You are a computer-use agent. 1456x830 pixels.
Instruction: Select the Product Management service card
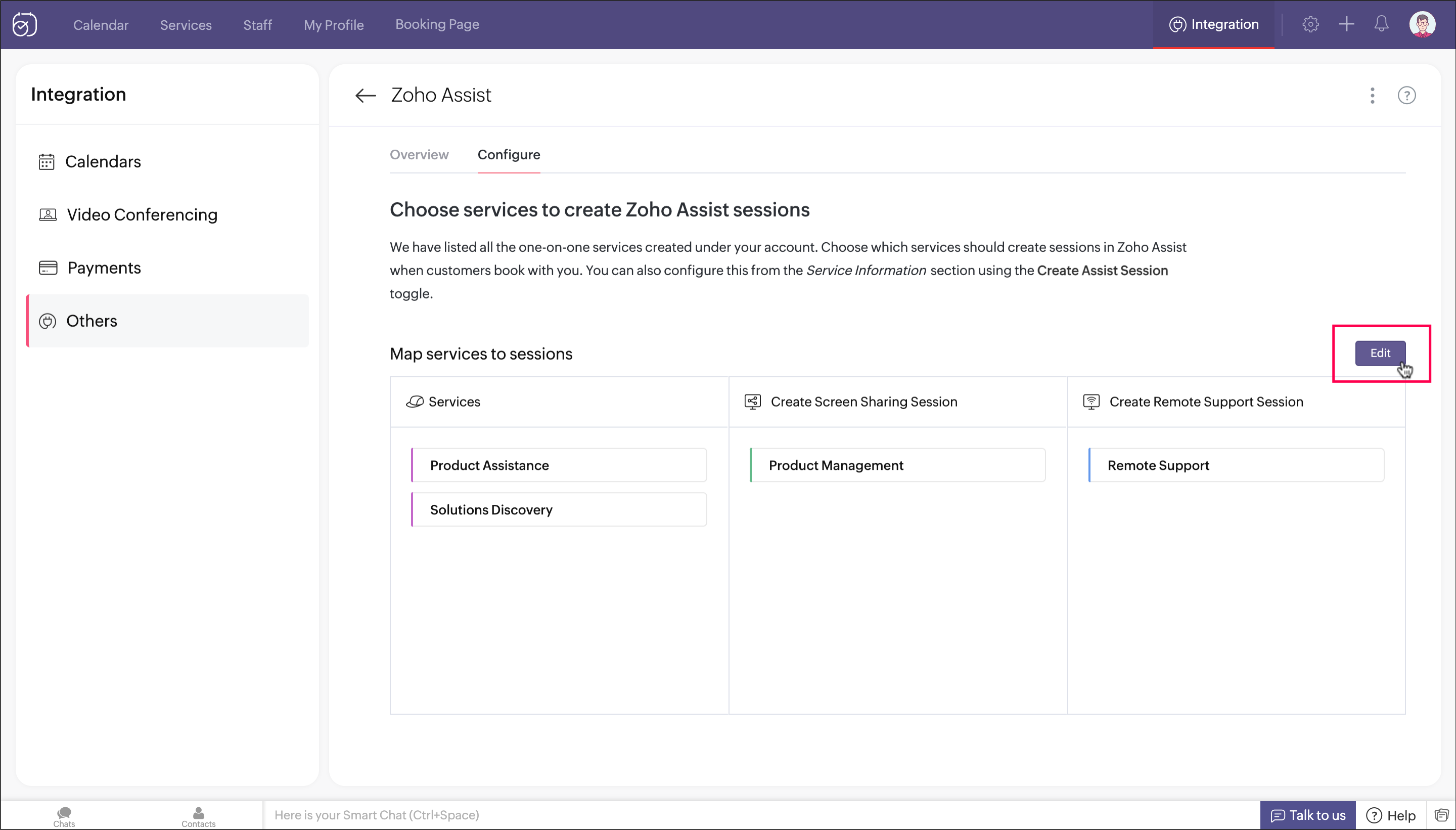[x=897, y=465]
